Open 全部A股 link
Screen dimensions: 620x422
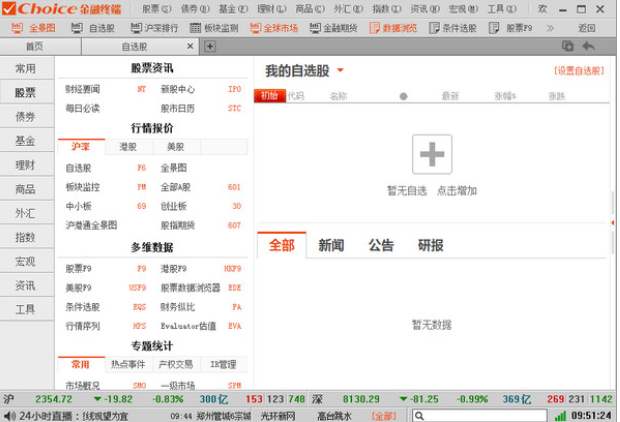pos(175,187)
